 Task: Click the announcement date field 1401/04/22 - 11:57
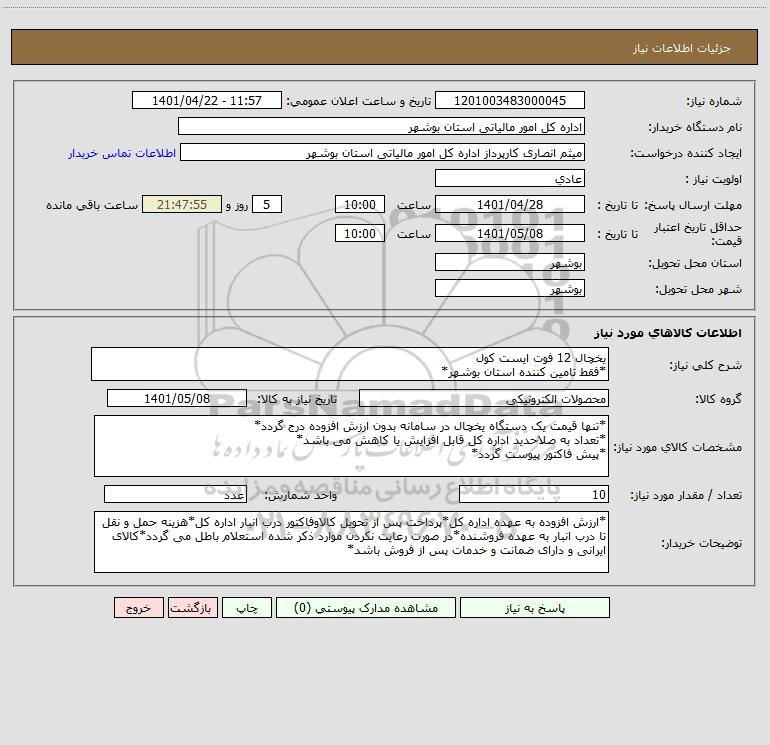click(207, 100)
